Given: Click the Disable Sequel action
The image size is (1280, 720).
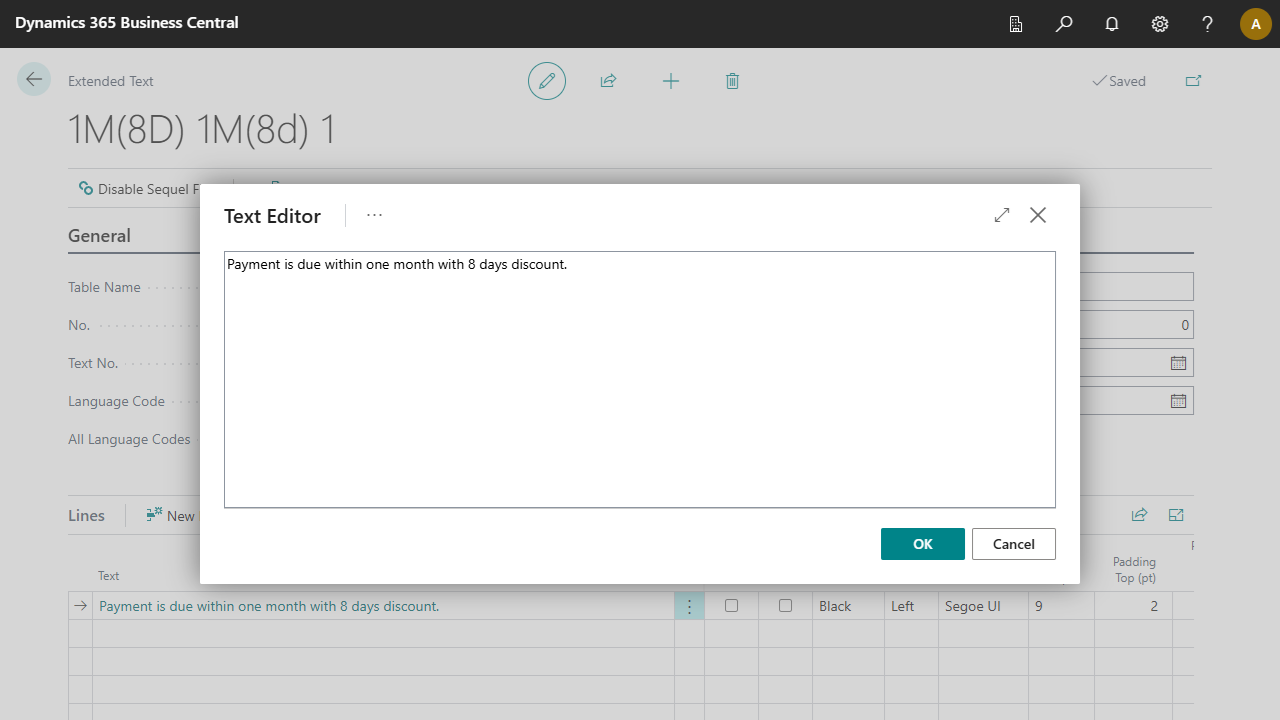Looking at the screenshot, I should pos(139,189).
